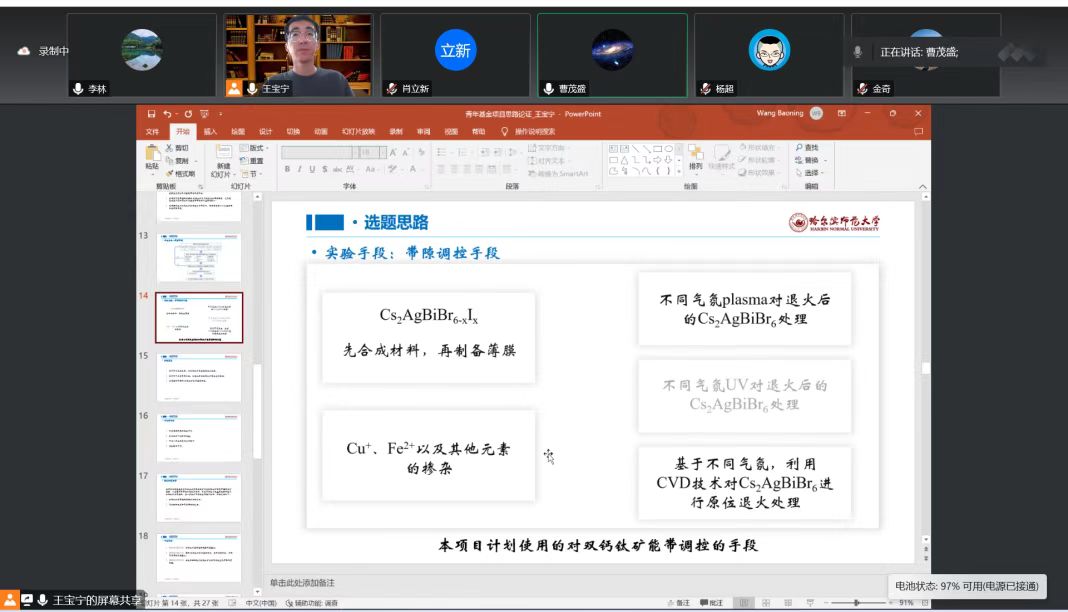Toggle the Comments (批注) pane in status bar
This screenshot has height=612, width=1068.
tap(711, 603)
